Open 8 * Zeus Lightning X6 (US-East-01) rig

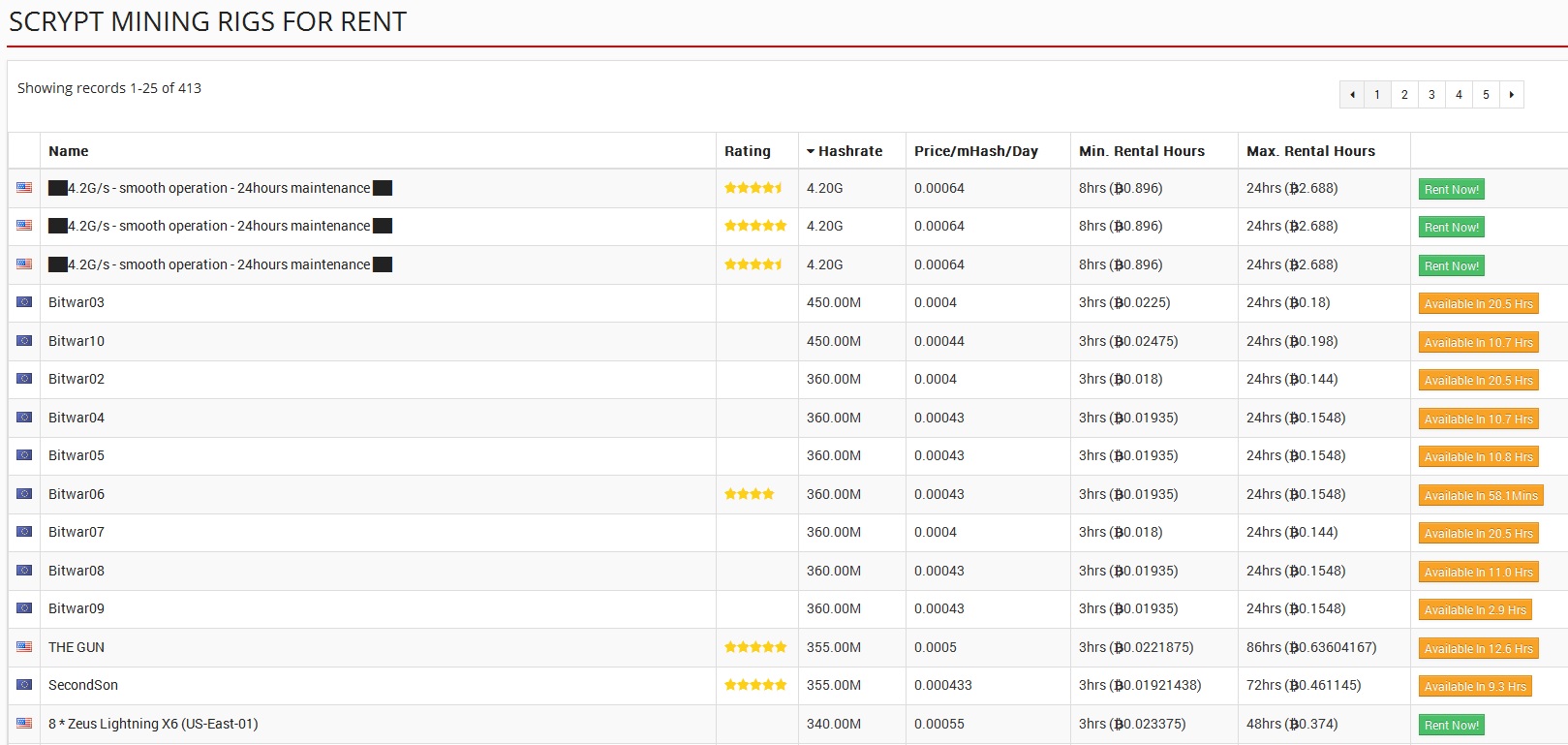pyautogui.click(x=153, y=724)
